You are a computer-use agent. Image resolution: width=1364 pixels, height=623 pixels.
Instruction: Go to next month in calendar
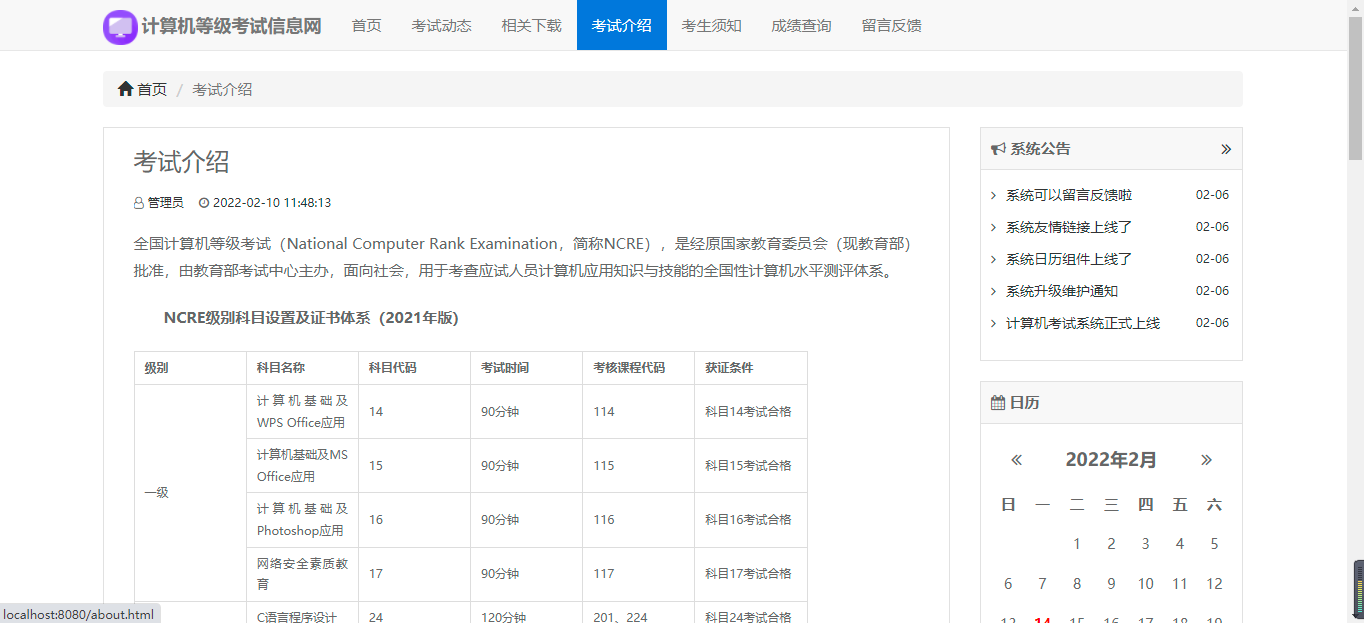(1206, 460)
